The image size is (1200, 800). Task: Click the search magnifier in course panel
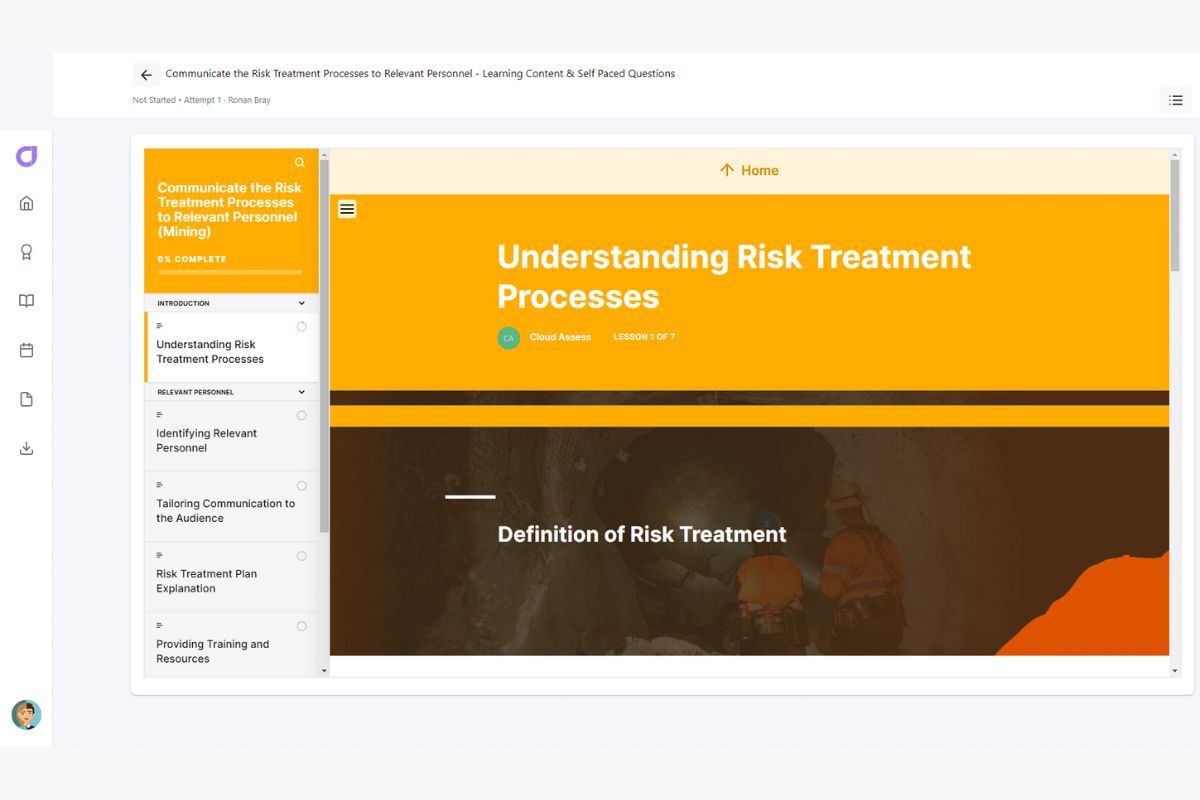(x=300, y=162)
